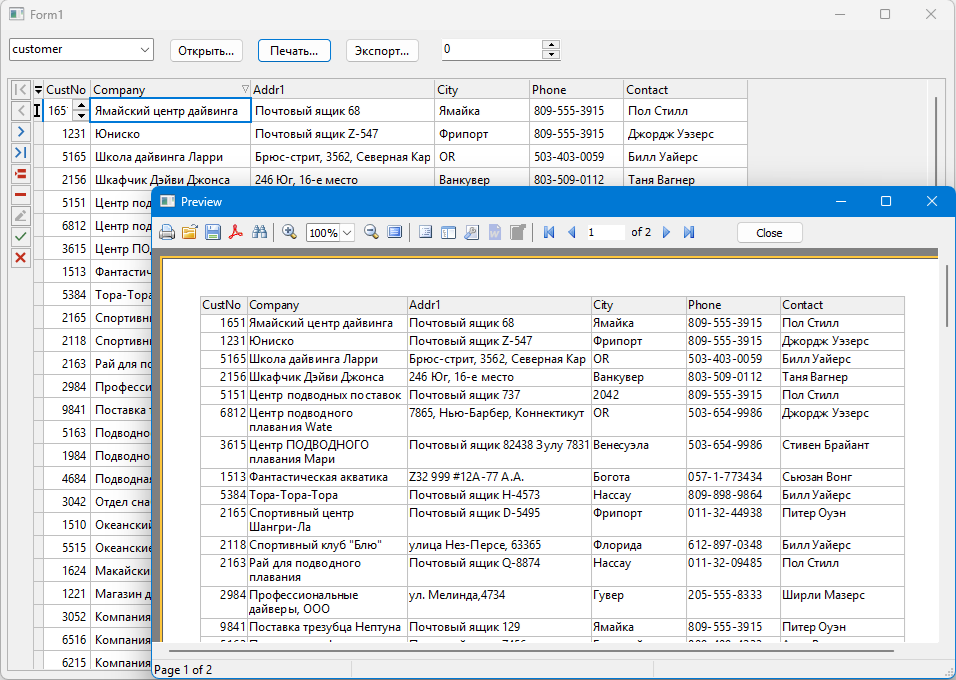Click the page number field in Preview
The image size is (956, 680).
pos(604,232)
